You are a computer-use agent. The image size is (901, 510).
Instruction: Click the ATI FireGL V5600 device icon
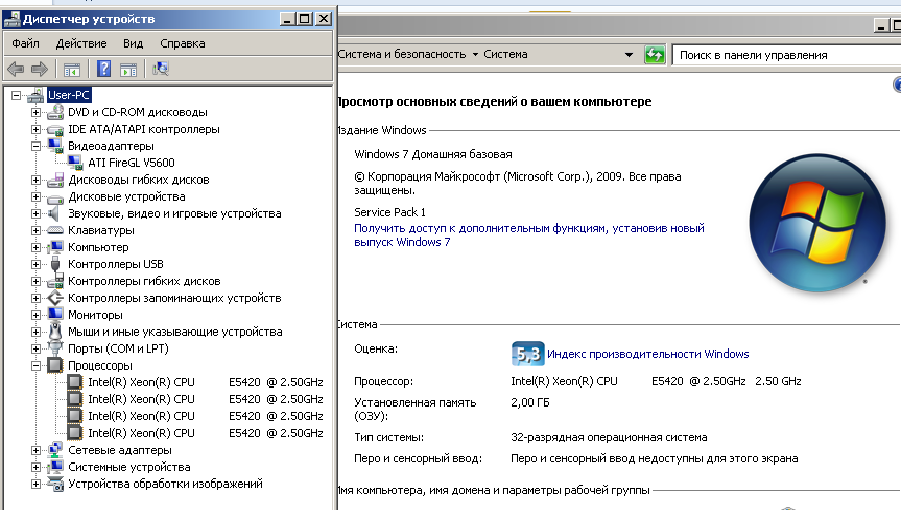click(76, 163)
